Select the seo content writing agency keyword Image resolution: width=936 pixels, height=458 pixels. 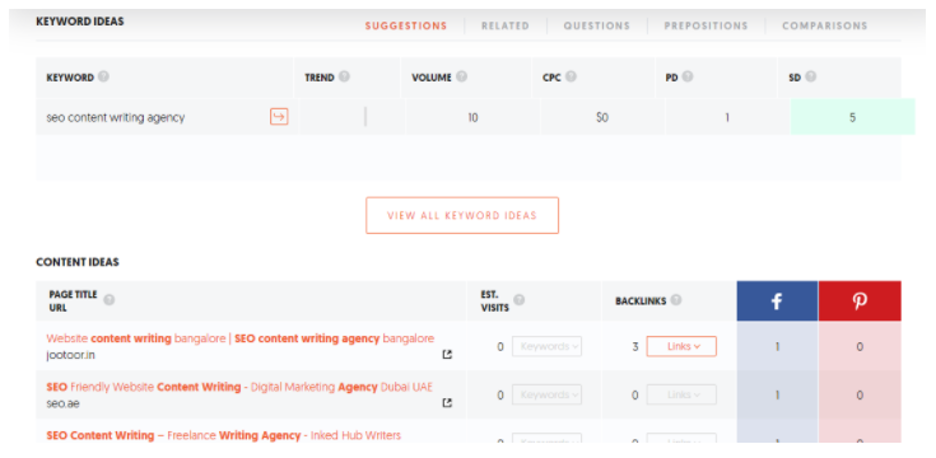click(116, 118)
